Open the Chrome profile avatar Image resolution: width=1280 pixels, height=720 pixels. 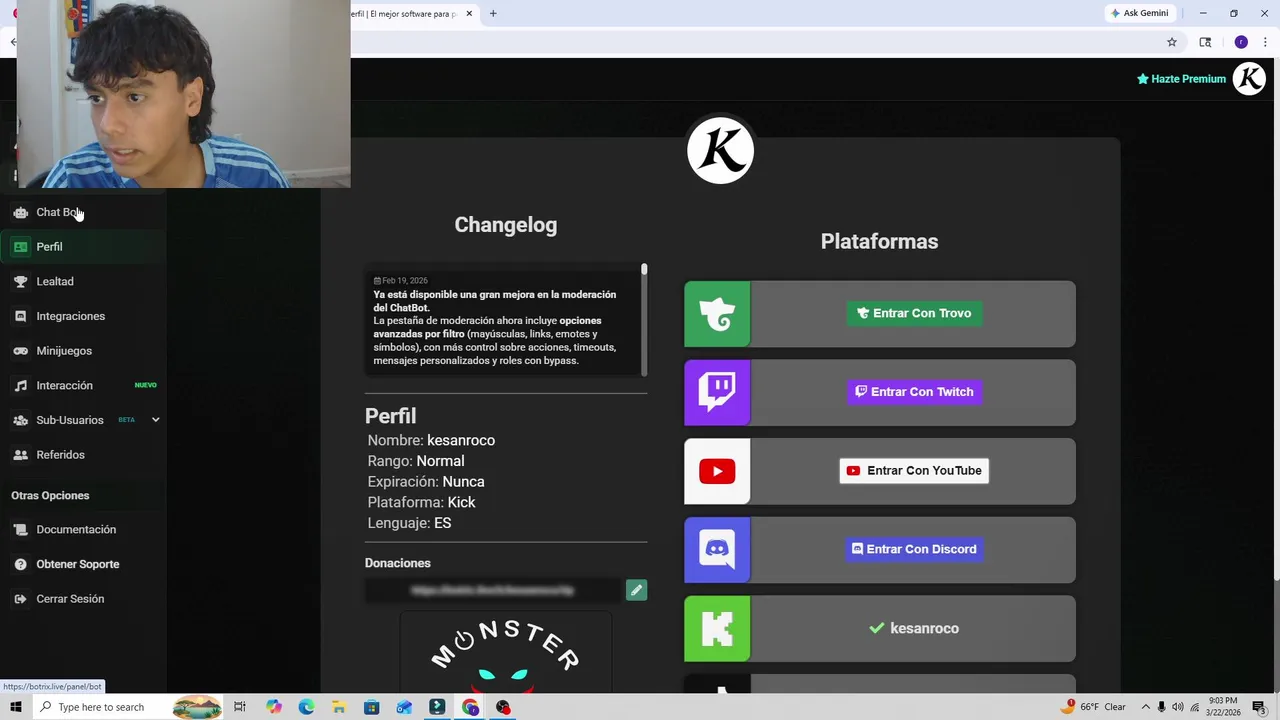(x=1241, y=42)
